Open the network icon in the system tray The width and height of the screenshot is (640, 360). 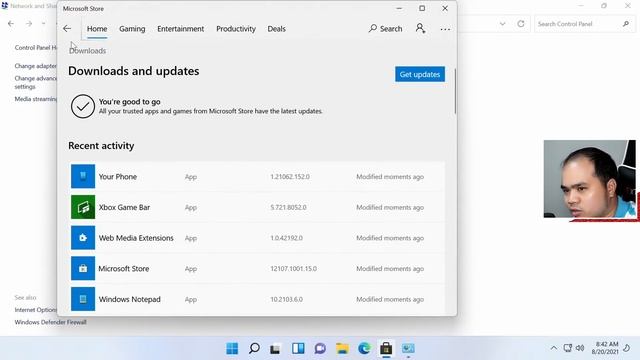click(x=568, y=348)
